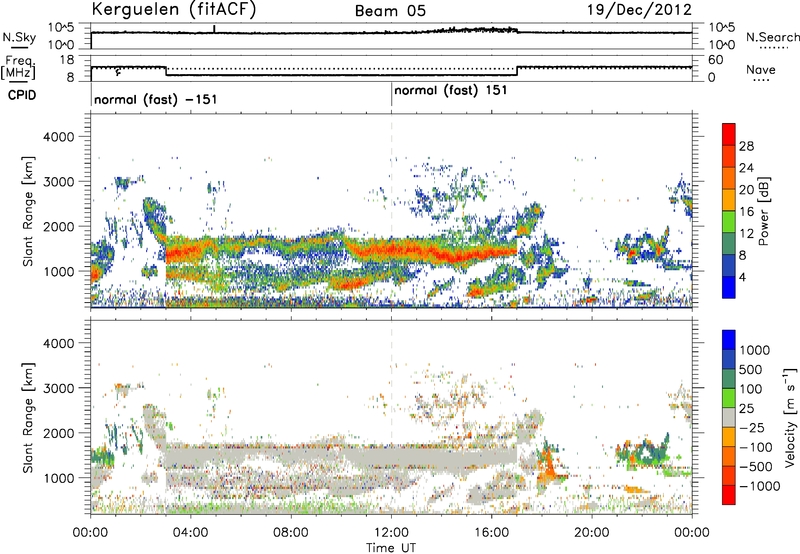Click the "16:00" time tick label
This screenshot has width=800, height=554.
(x=491, y=533)
